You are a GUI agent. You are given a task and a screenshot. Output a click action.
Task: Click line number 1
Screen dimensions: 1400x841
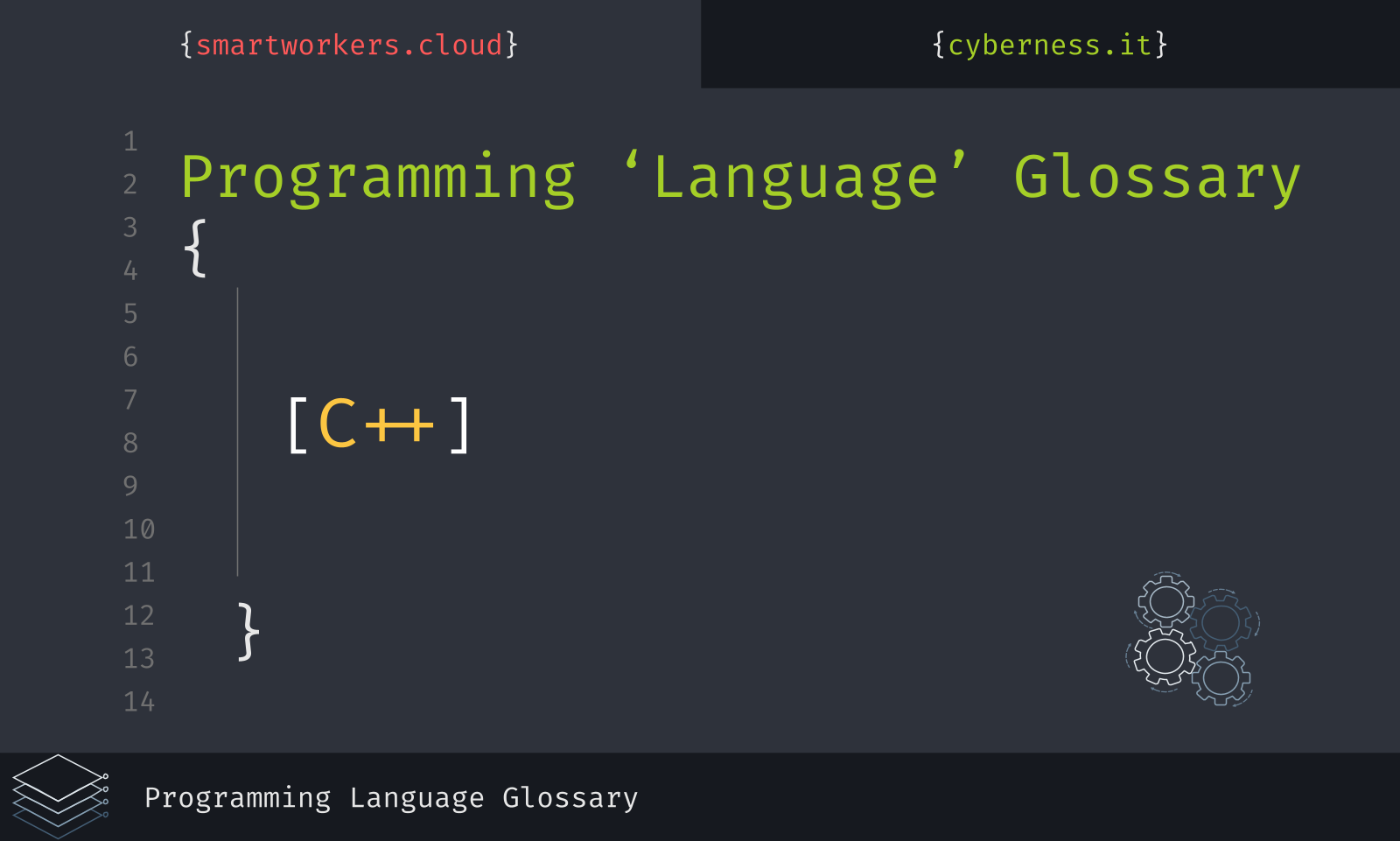pyautogui.click(x=130, y=141)
